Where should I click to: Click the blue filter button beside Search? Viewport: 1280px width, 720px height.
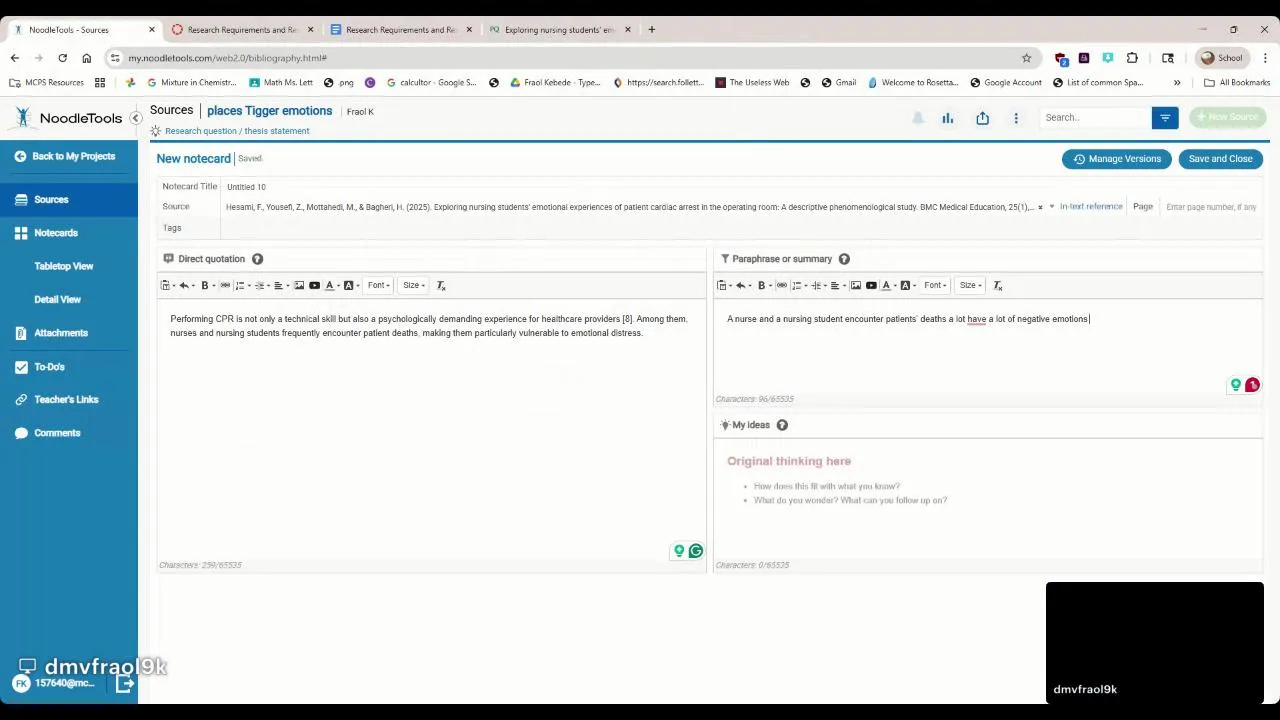[1165, 118]
